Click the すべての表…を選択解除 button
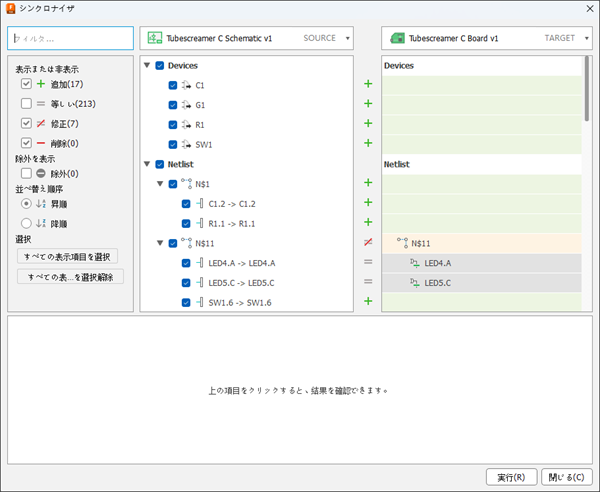This screenshot has width=600, height=492. [x=70, y=277]
